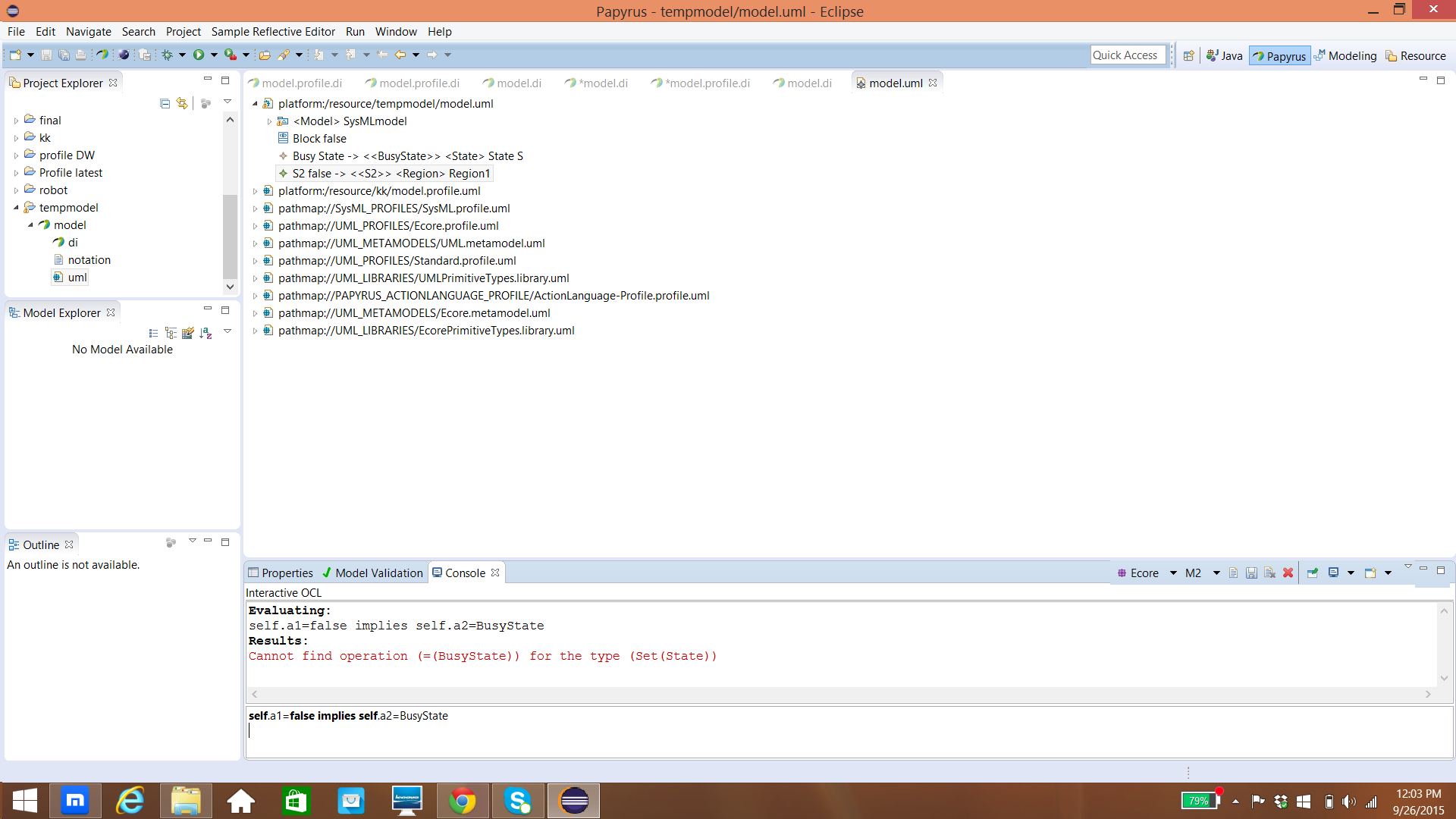
Task: Open the Model Explorer view menu triangle
Action: click(227, 331)
